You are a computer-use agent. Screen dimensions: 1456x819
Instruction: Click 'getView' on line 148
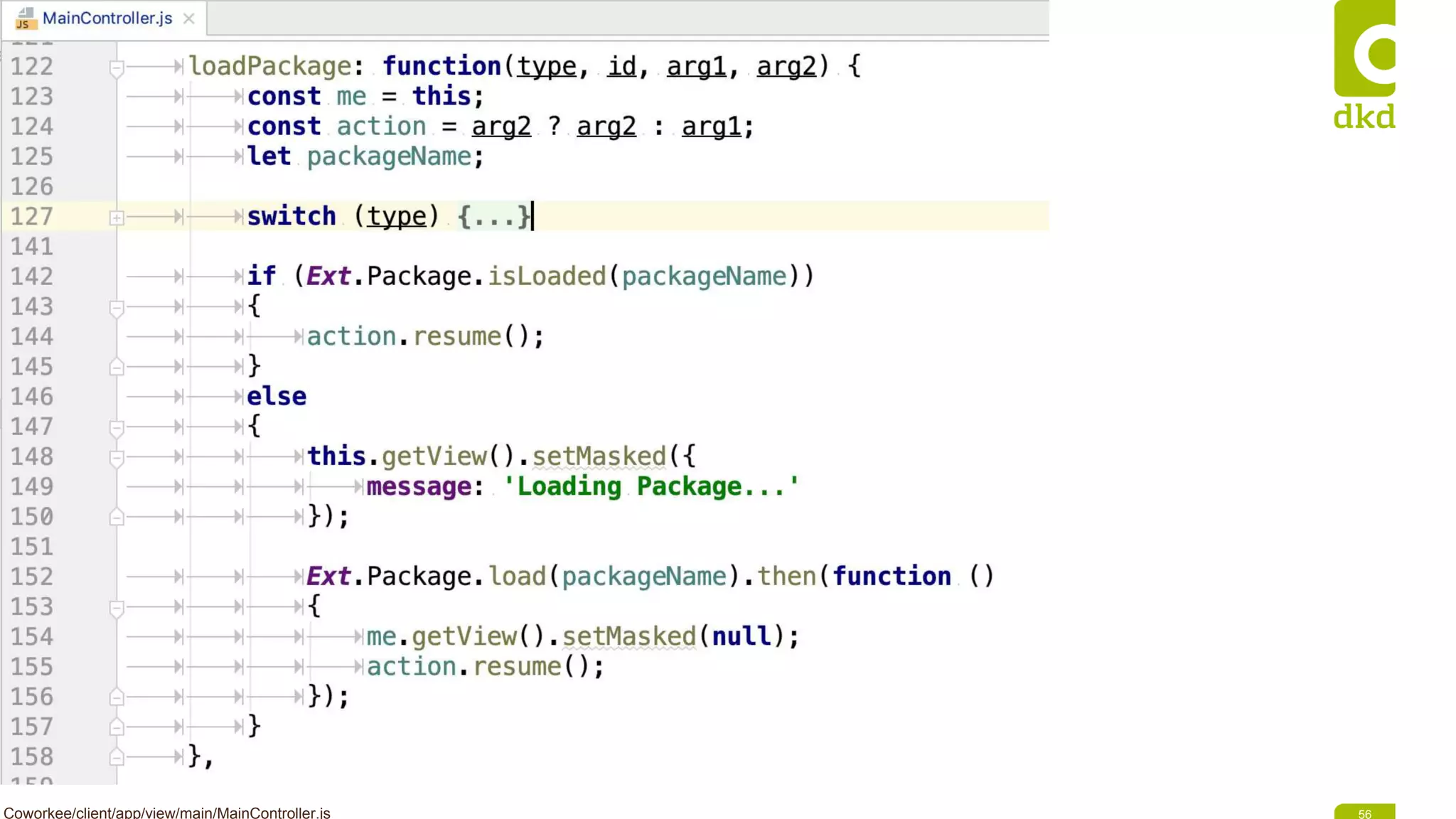coord(434,457)
